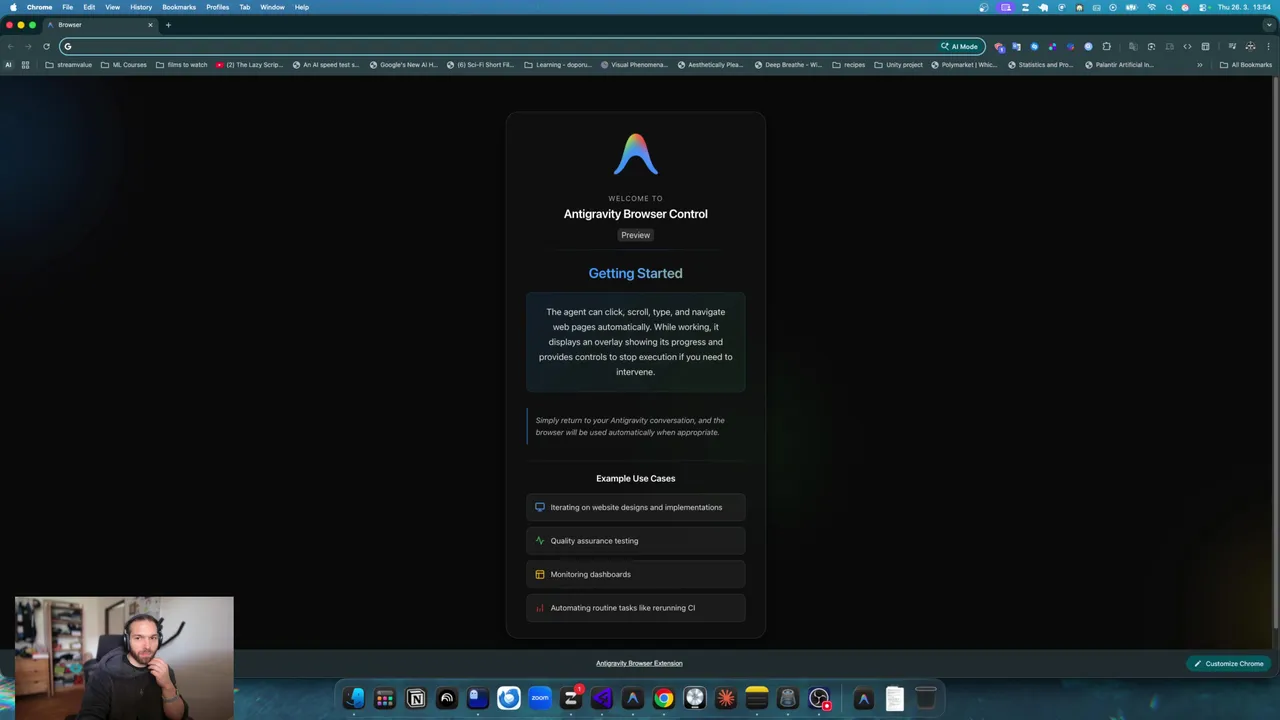Open the Profiles menu
Screen dimensions: 1280x720
[x=217, y=7]
